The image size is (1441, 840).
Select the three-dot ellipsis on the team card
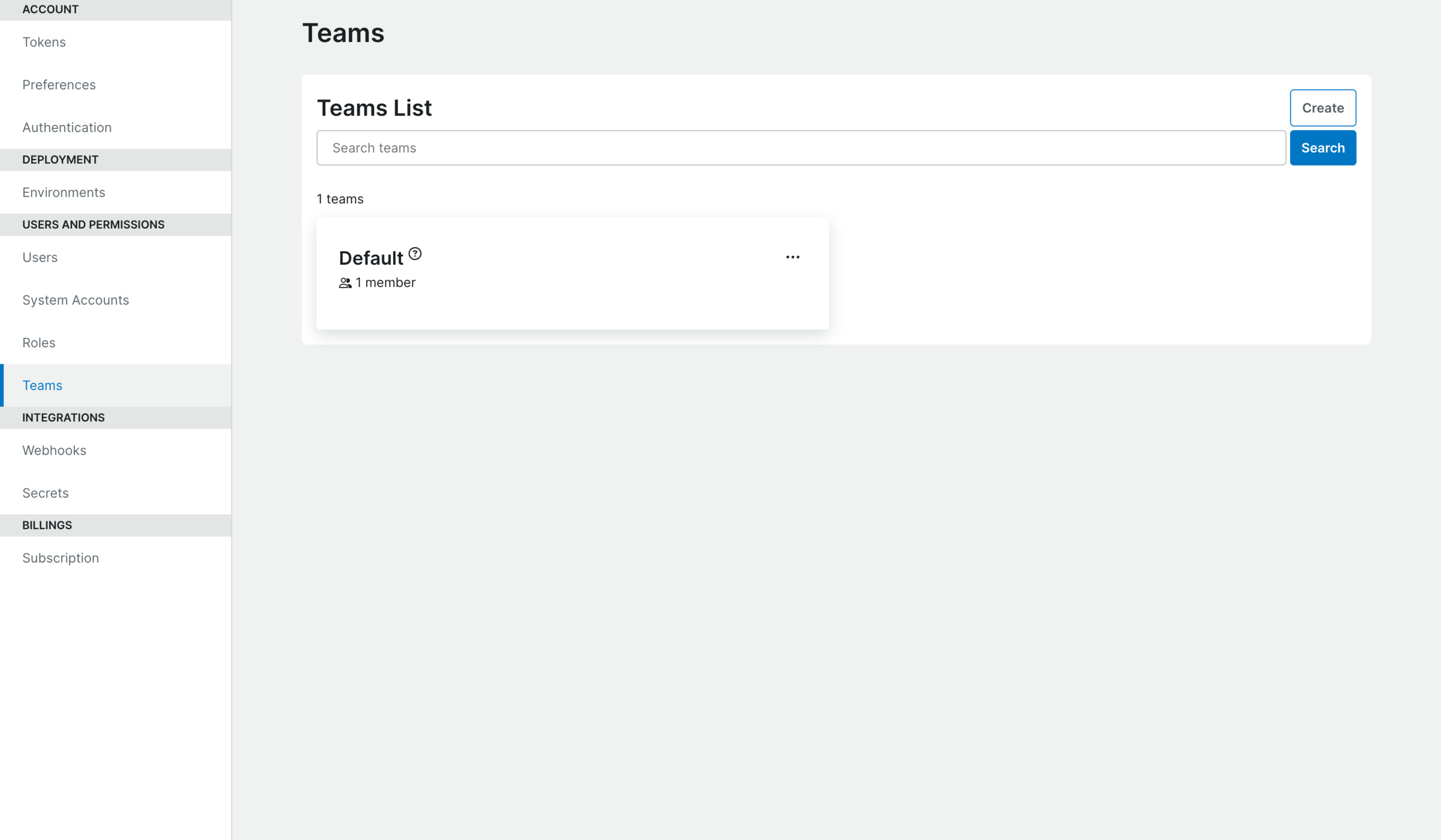click(793, 256)
